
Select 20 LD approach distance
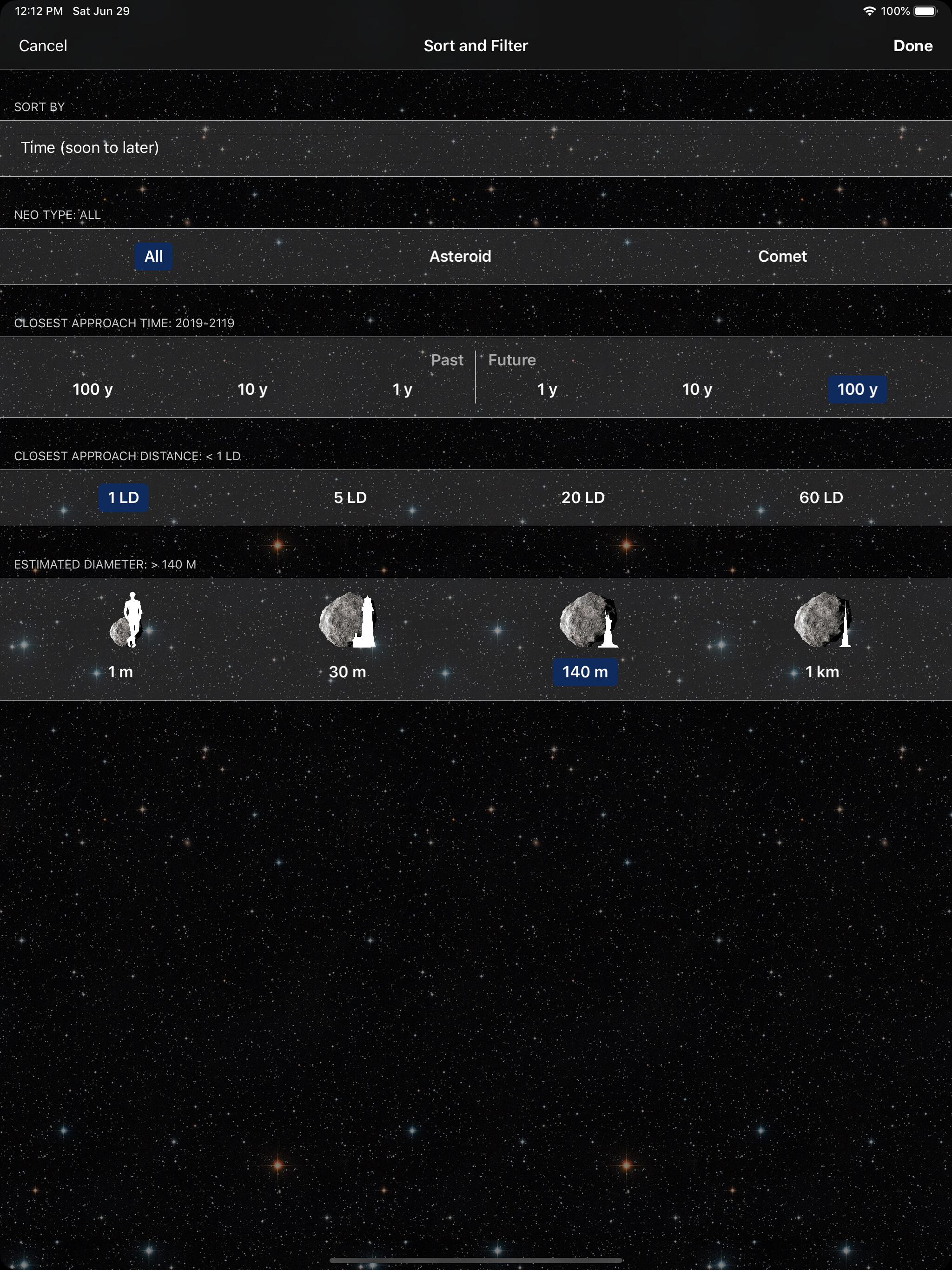(x=583, y=497)
